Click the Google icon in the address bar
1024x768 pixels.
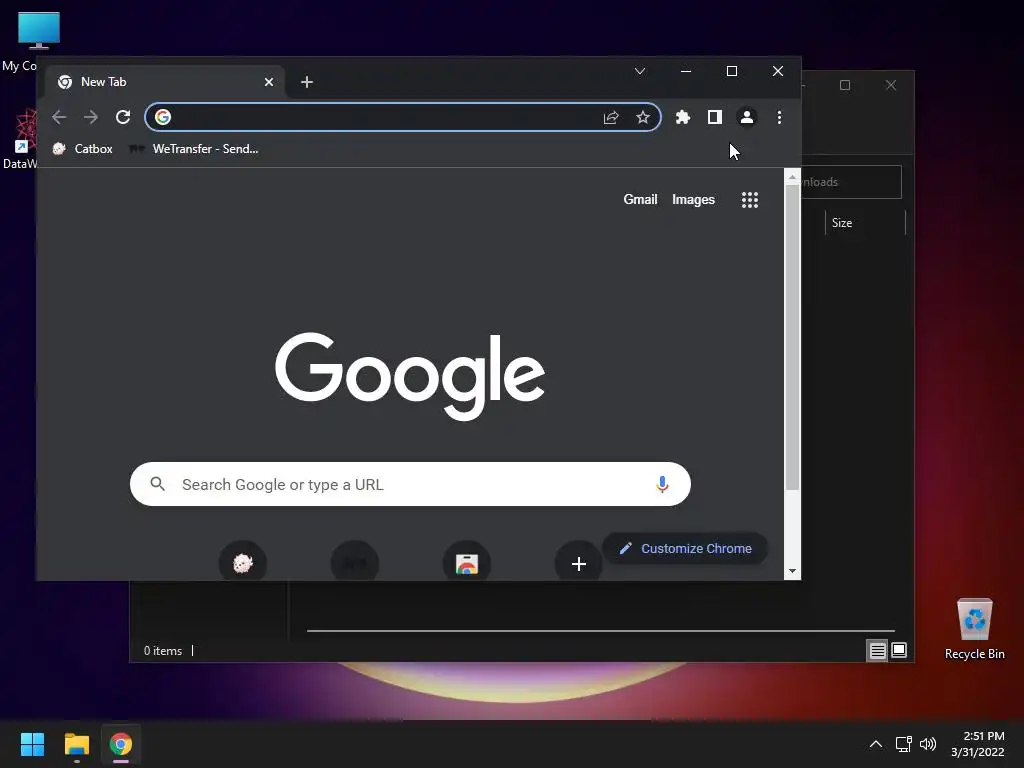click(x=163, y=117)
